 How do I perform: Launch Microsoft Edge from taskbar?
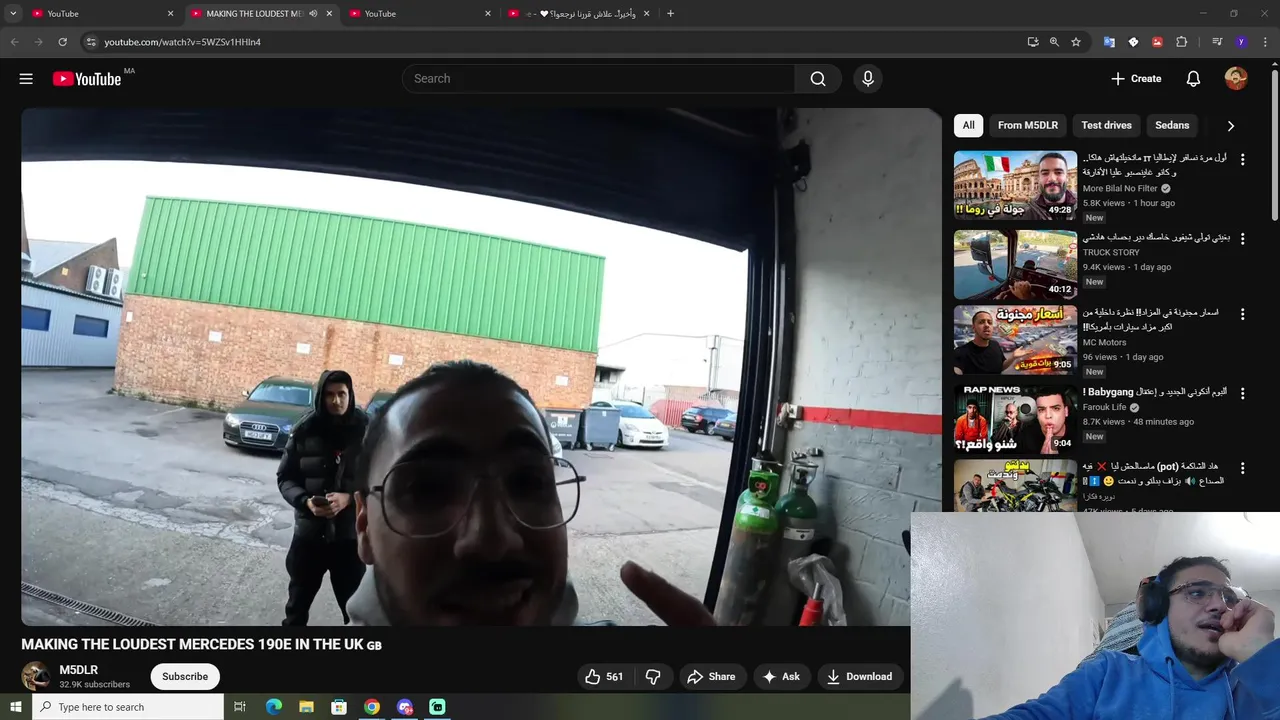pyautogui.click(x=273, y=707)
